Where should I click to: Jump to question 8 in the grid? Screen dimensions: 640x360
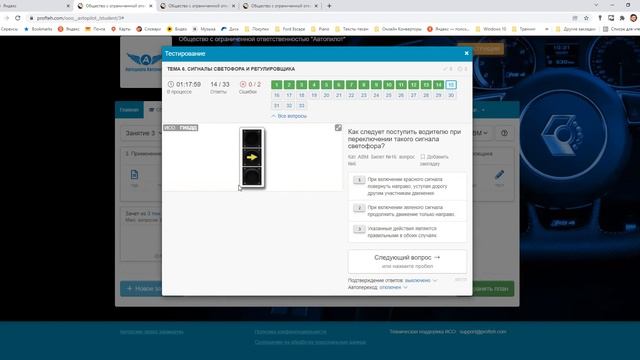pyautogui.click(x=364, y=85)
